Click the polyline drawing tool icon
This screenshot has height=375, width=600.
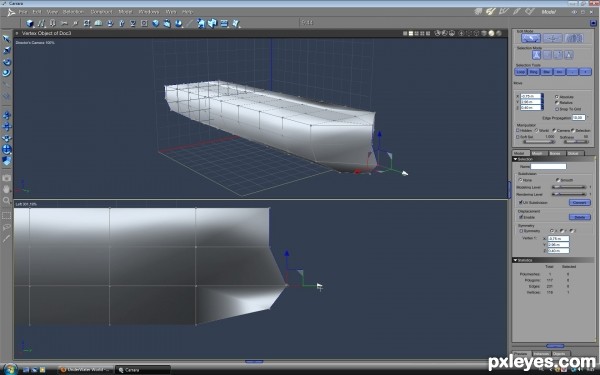pos(41,23)
